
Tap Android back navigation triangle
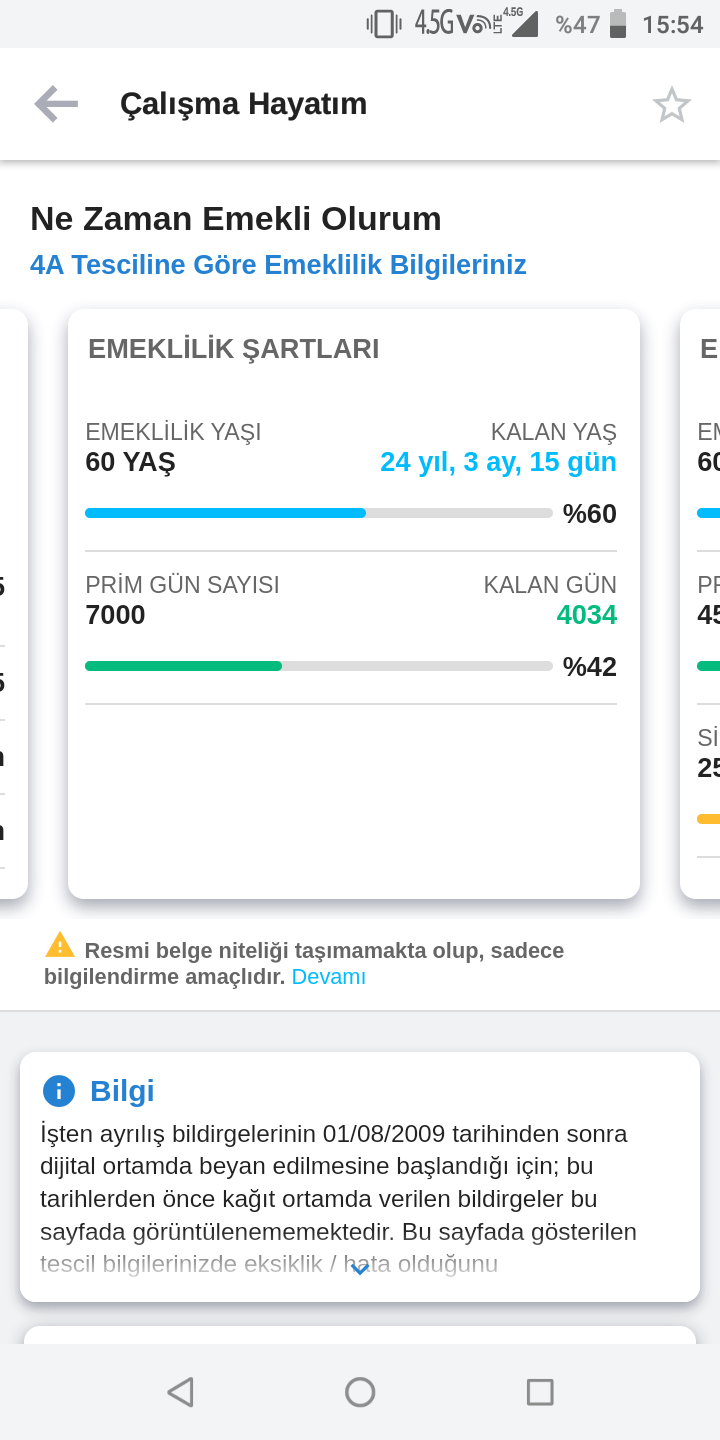click(x=180, y=1392)
